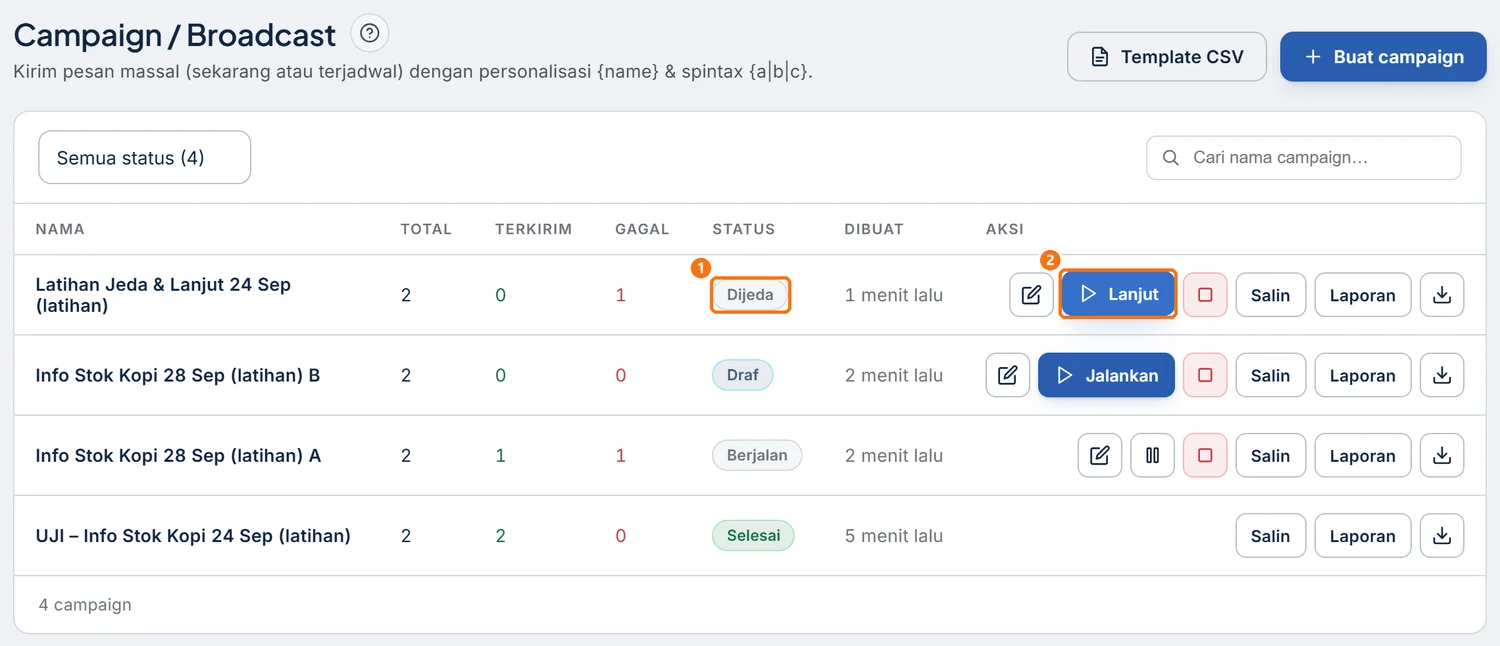Click the download icon for Latihan Jeda & Lanjut
This screenshot has width=1500, height=646.
tap(1442, 295)
